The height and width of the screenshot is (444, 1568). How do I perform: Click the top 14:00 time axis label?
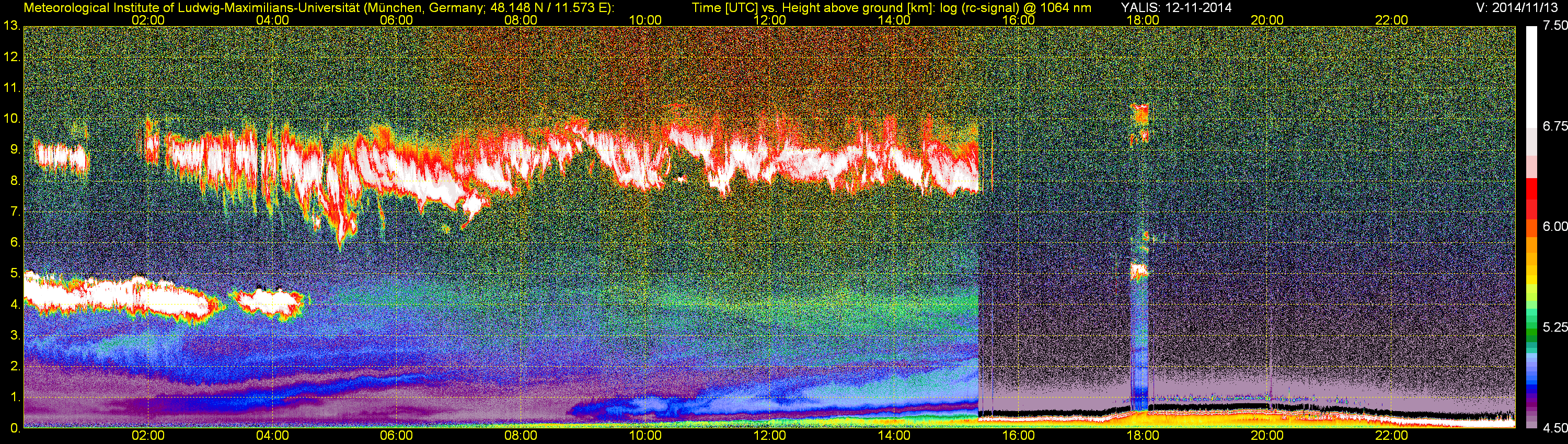pos(894,20)
